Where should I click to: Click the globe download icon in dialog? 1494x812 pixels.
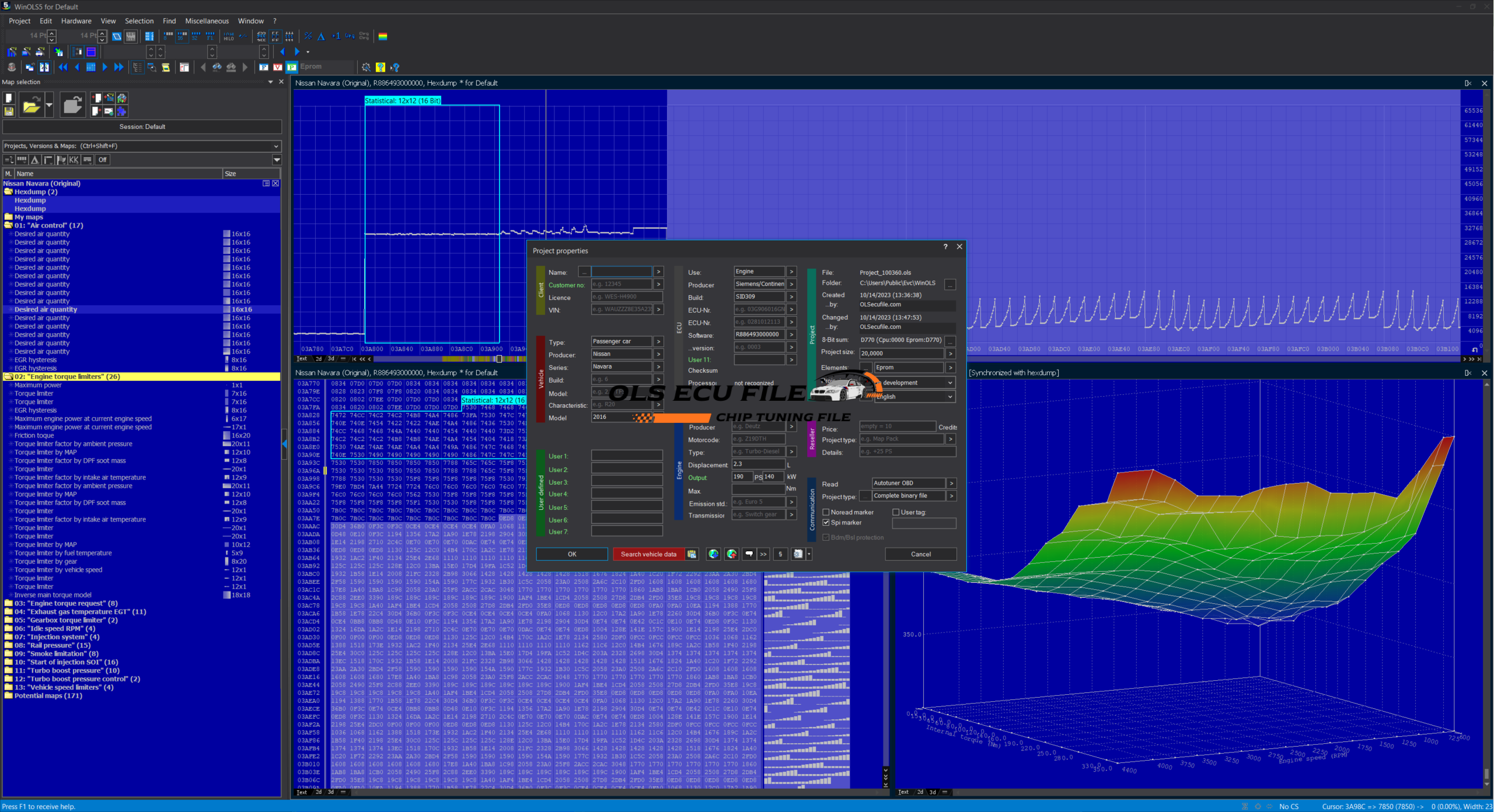(x=713, y=554)
